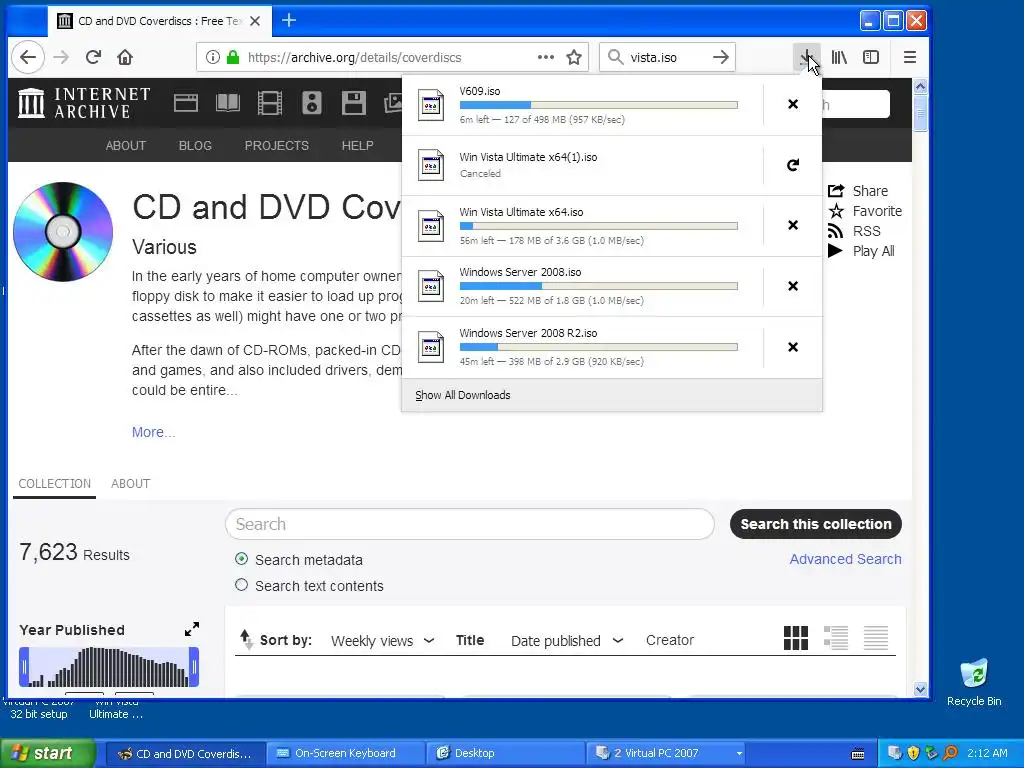The image size is (1024, 768).
Task: Open Advanced Search
Action: point(845,559)
